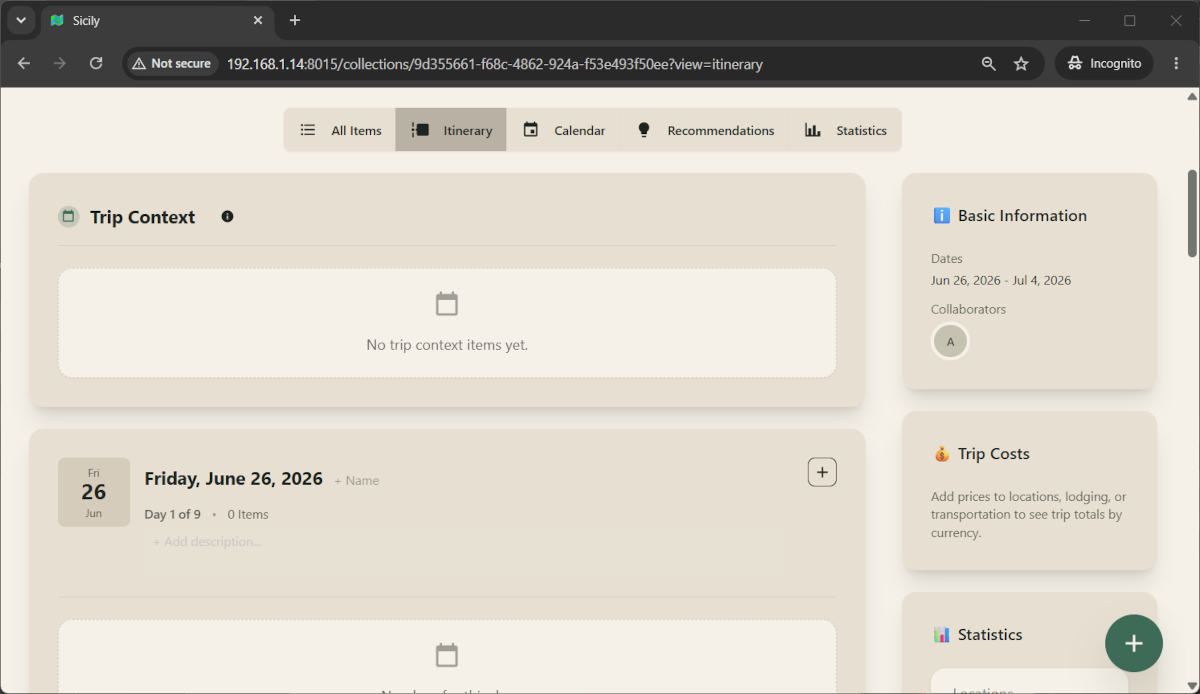The width and height of the screenshot is (1200, 694).
Task: Click the '+ Add description...' field
Action: 207,542
